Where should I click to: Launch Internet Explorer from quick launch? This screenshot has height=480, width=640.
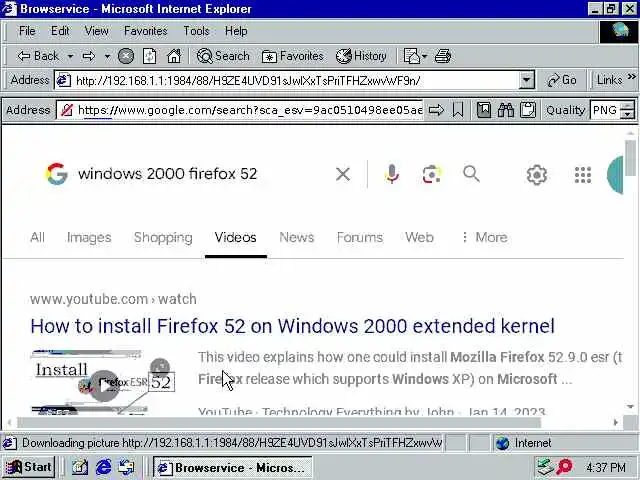coord(103,467)
